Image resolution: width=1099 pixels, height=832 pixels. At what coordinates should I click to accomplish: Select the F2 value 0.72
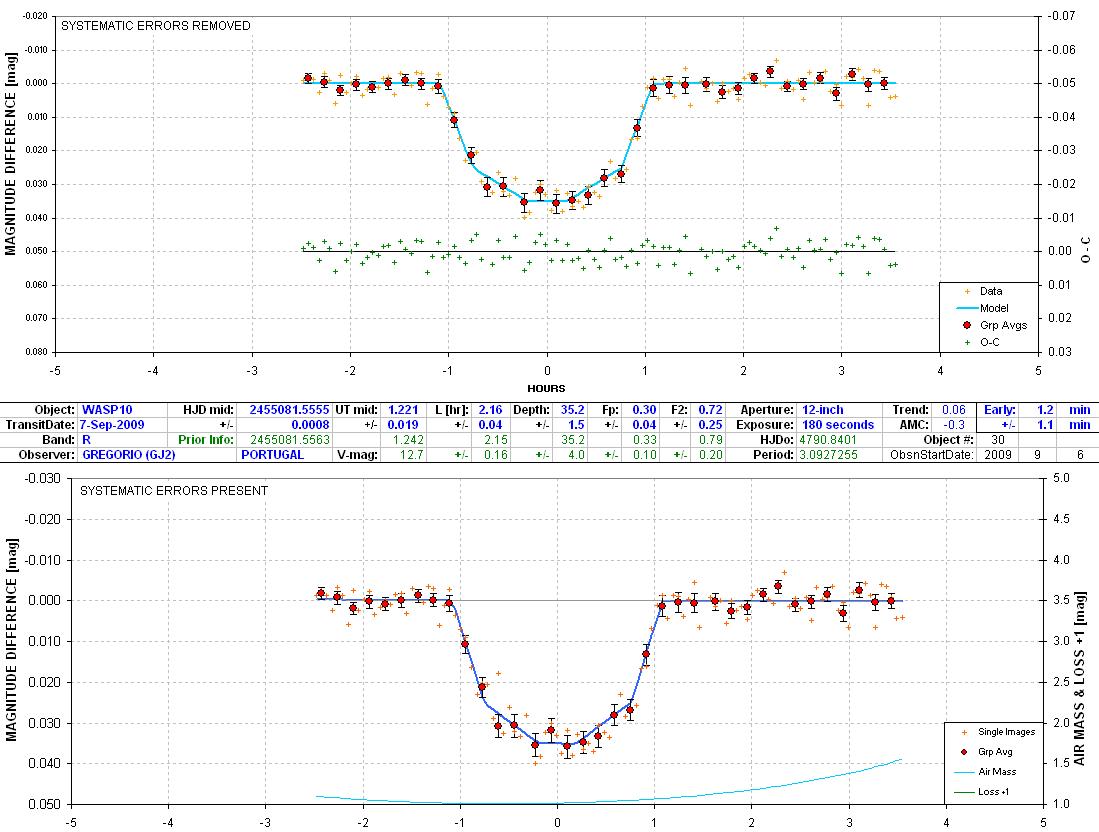[x=711, y=410]
